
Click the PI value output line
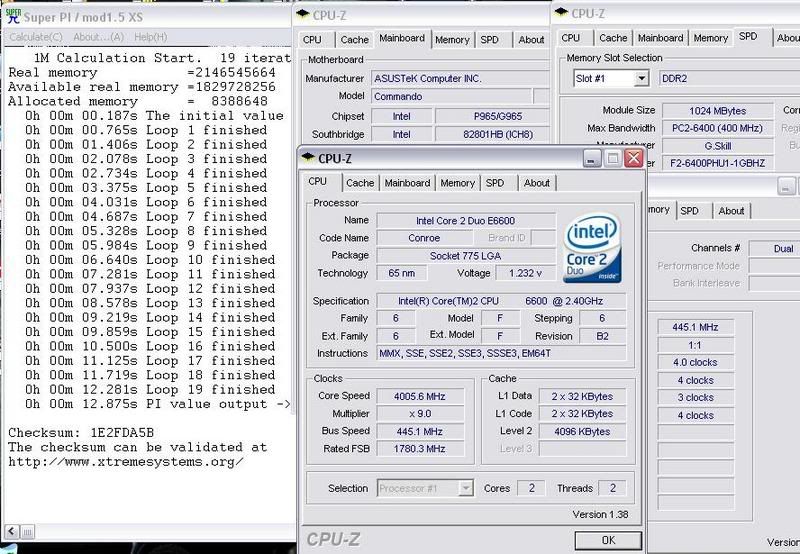coord(157,404)
